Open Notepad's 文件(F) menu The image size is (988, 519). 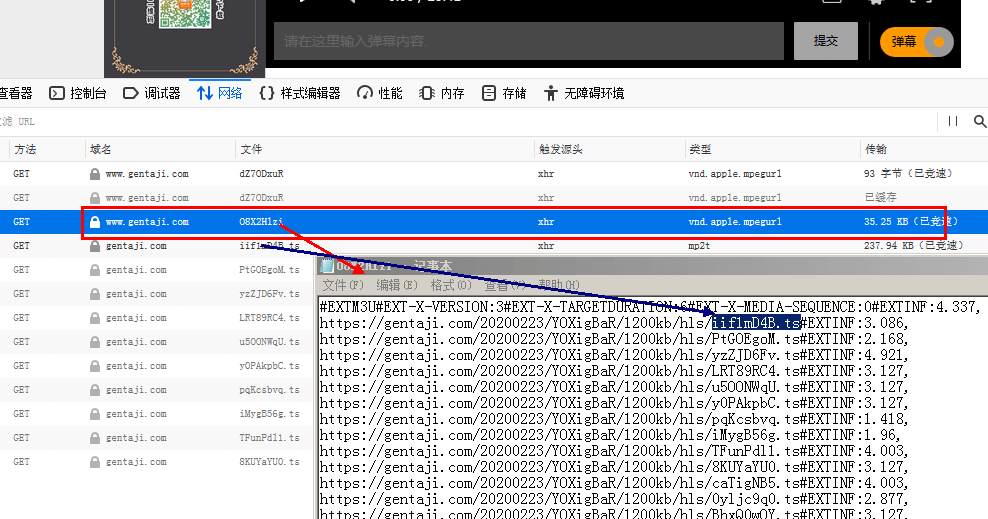[x=344, y=285]
